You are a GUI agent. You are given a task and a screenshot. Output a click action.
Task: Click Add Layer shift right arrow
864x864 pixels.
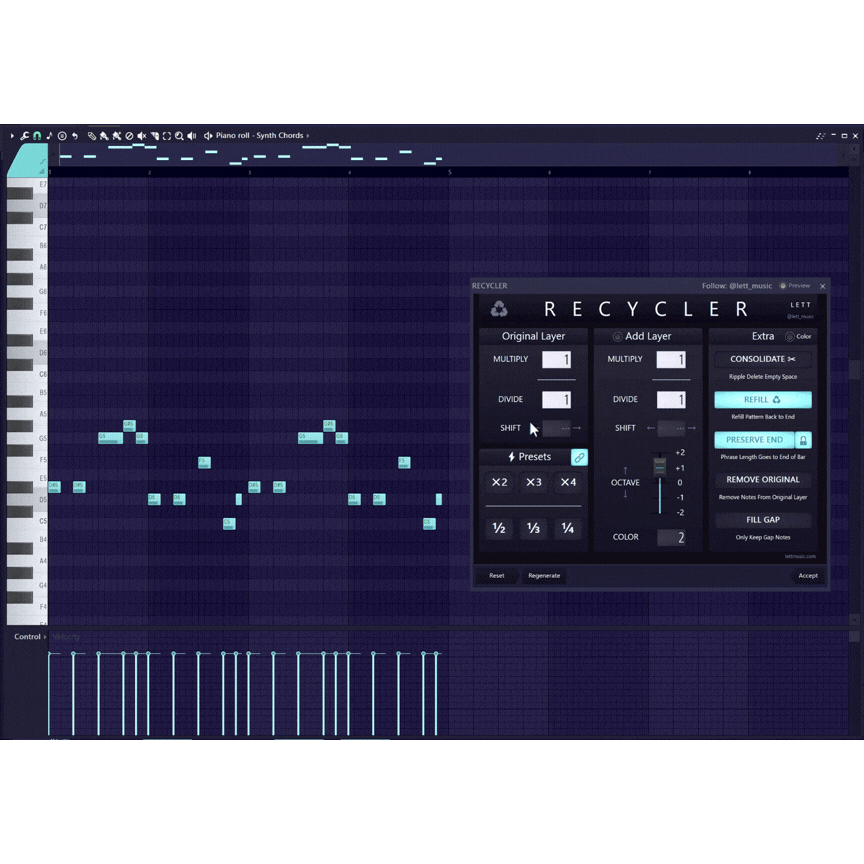click(692, 428)
